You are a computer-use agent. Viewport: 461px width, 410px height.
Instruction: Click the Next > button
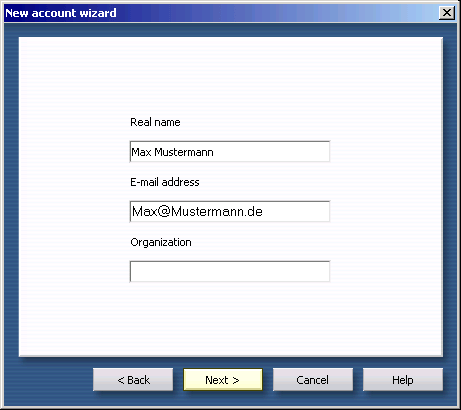pyautogui.click(x=223, y=379)
